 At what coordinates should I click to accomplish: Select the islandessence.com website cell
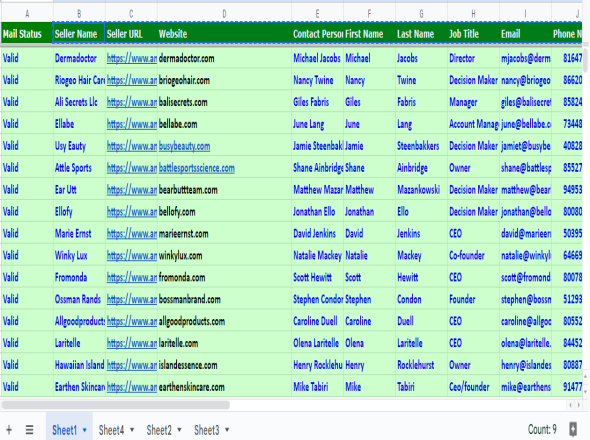224,364
